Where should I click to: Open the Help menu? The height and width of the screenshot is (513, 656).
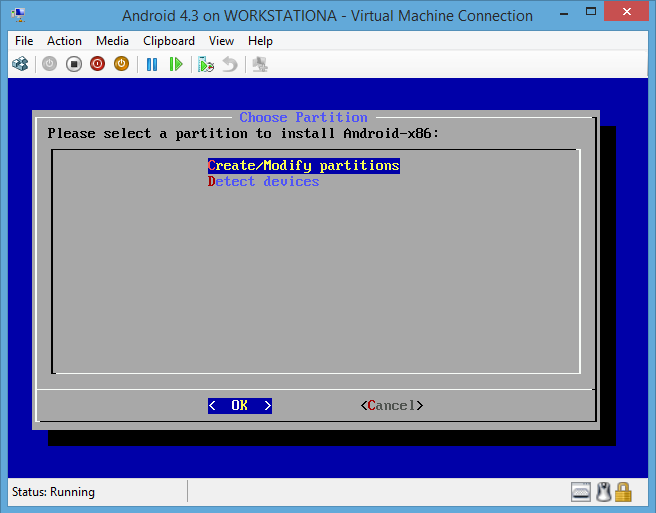point(260,41)
